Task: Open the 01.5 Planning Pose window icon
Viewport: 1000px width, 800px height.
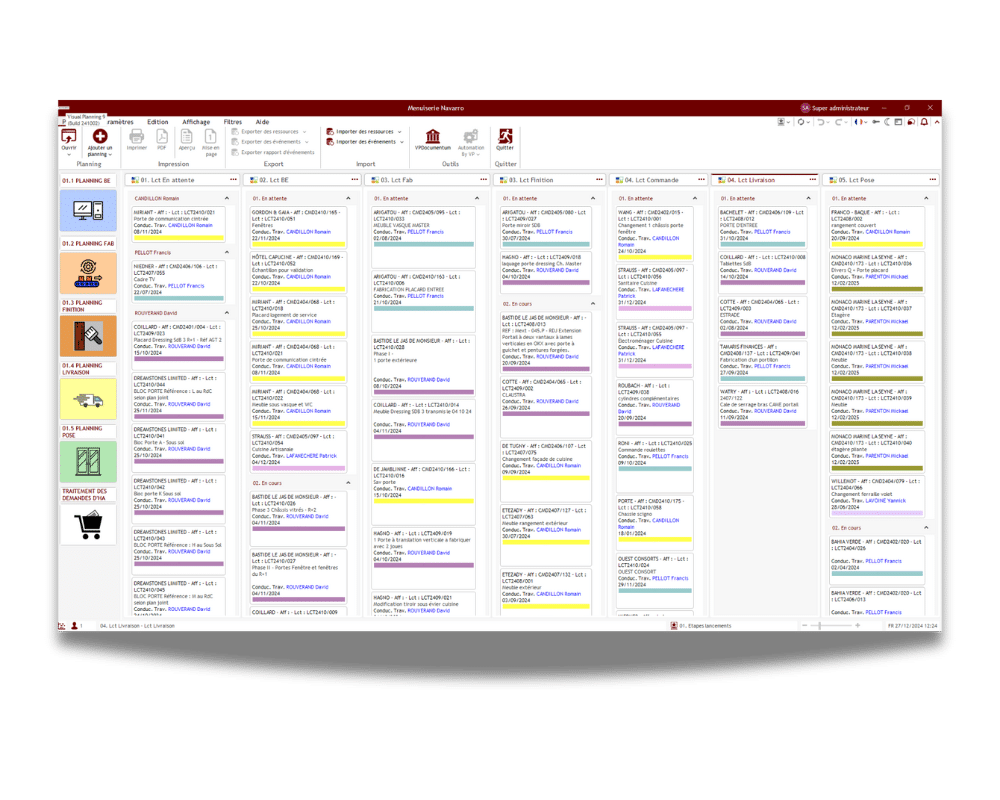Action: (88, 462)
